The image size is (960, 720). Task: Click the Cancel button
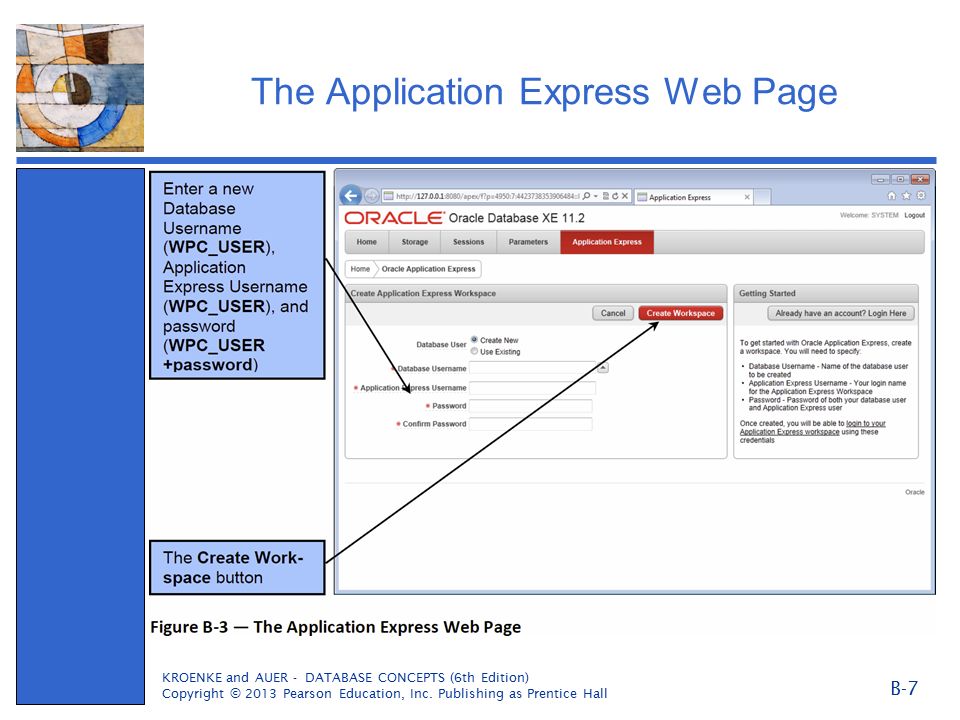pyautogui.click(x=613, y=313)
